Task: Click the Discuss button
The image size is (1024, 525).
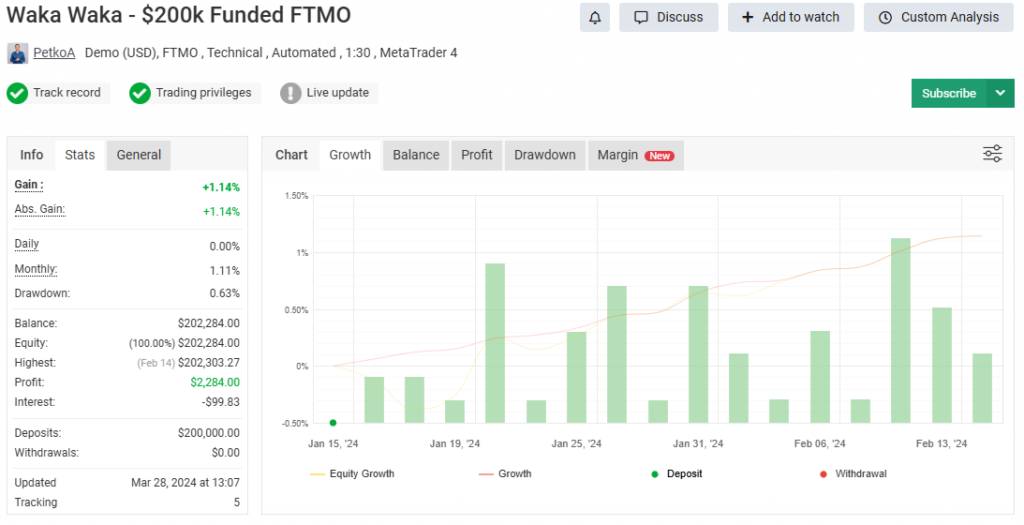Action: pos(668,17)
